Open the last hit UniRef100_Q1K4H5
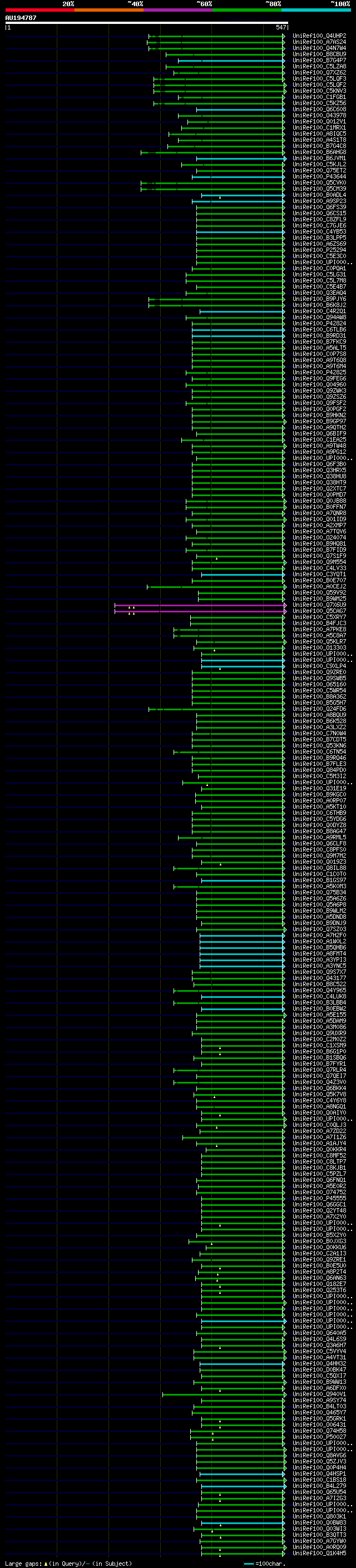Screen dimensions: 356x1568 coord(319,1554)
